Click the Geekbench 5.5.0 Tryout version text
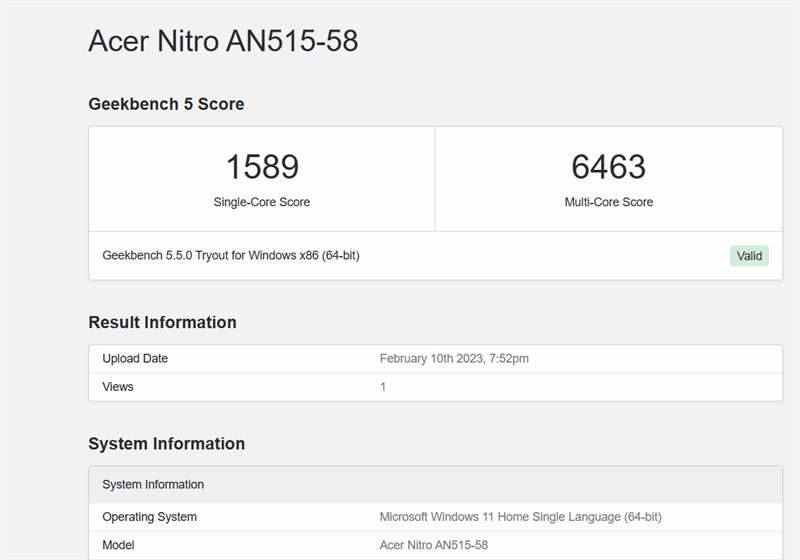 pyautogui.click(x=231, y=255)
